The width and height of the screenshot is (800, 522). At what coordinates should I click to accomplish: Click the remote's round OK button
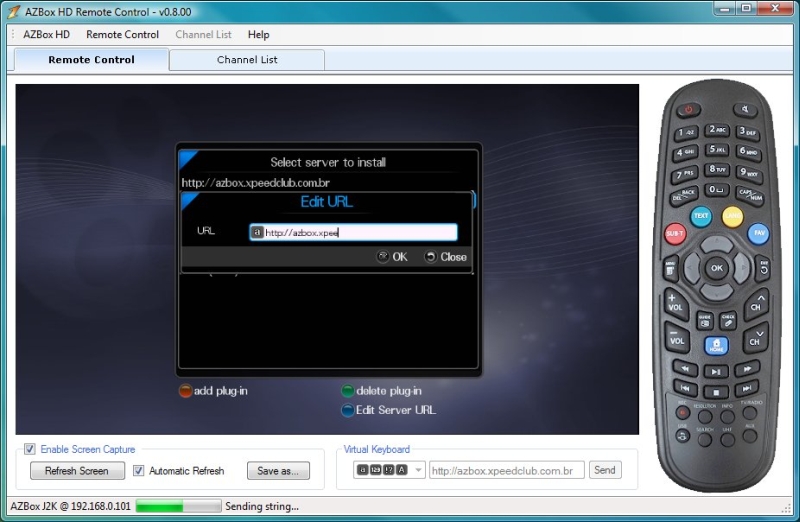tap(717, 268)
